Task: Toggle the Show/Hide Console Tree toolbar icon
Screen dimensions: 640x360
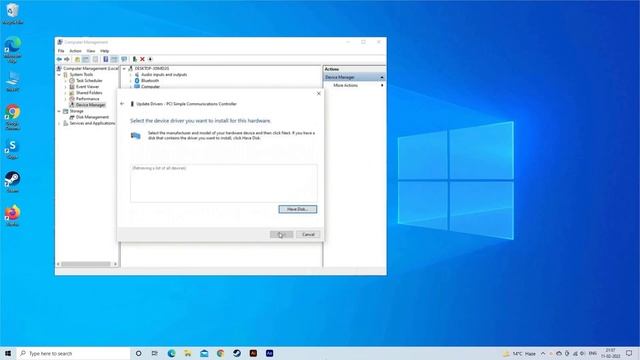Action: [86, 59]
